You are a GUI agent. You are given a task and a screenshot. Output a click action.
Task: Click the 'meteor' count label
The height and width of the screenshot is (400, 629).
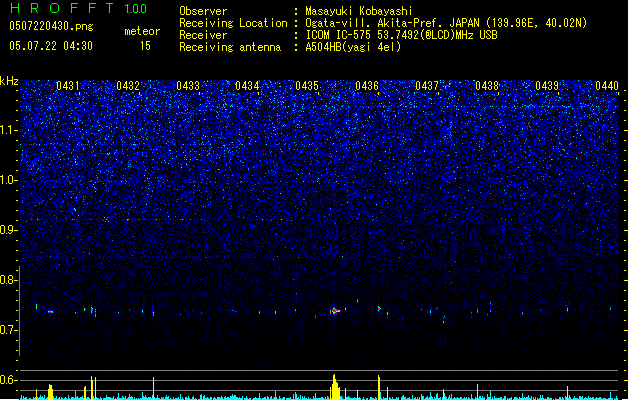(142, 31)
